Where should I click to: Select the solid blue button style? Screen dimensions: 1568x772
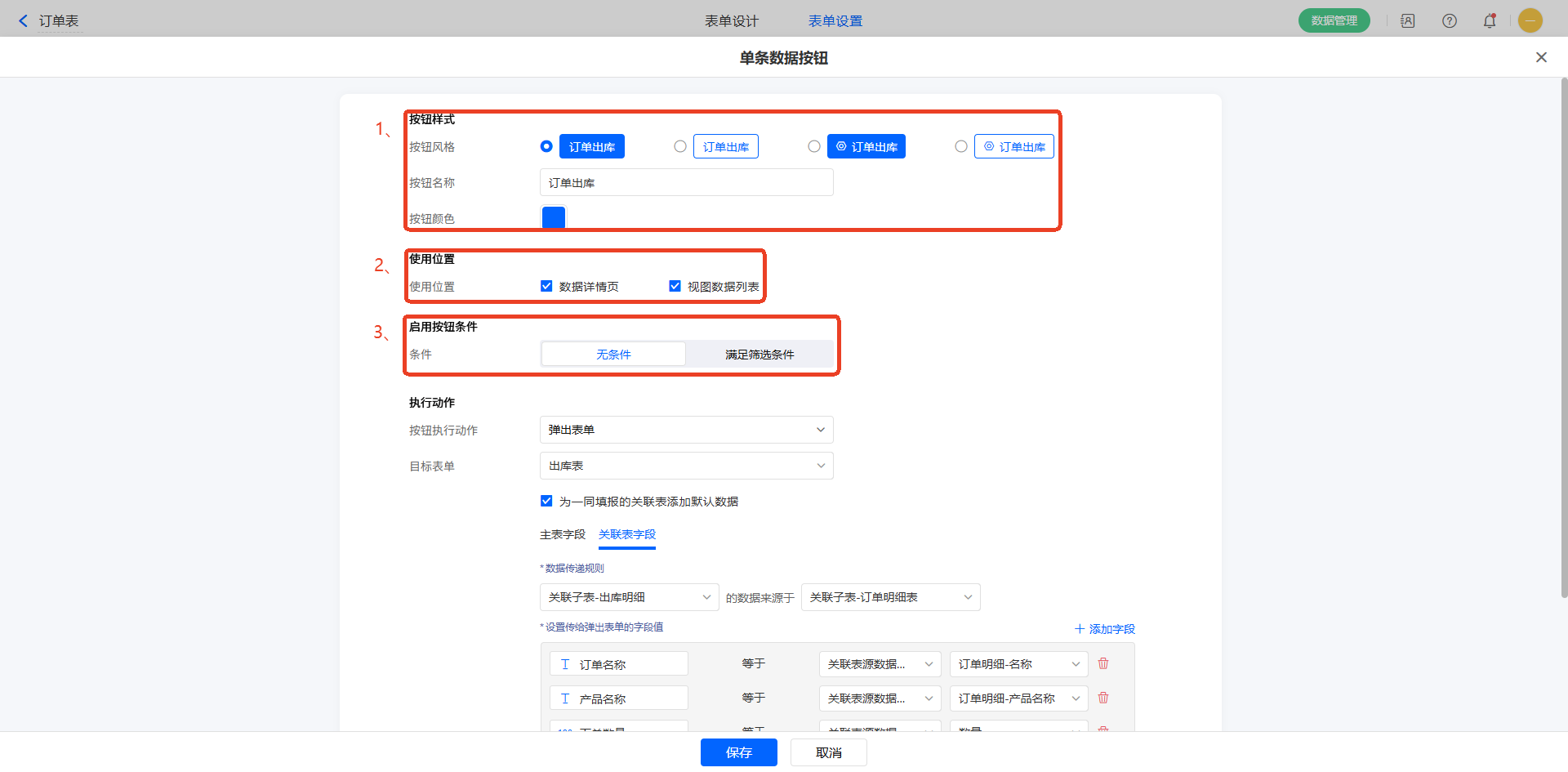click(546, 146)
